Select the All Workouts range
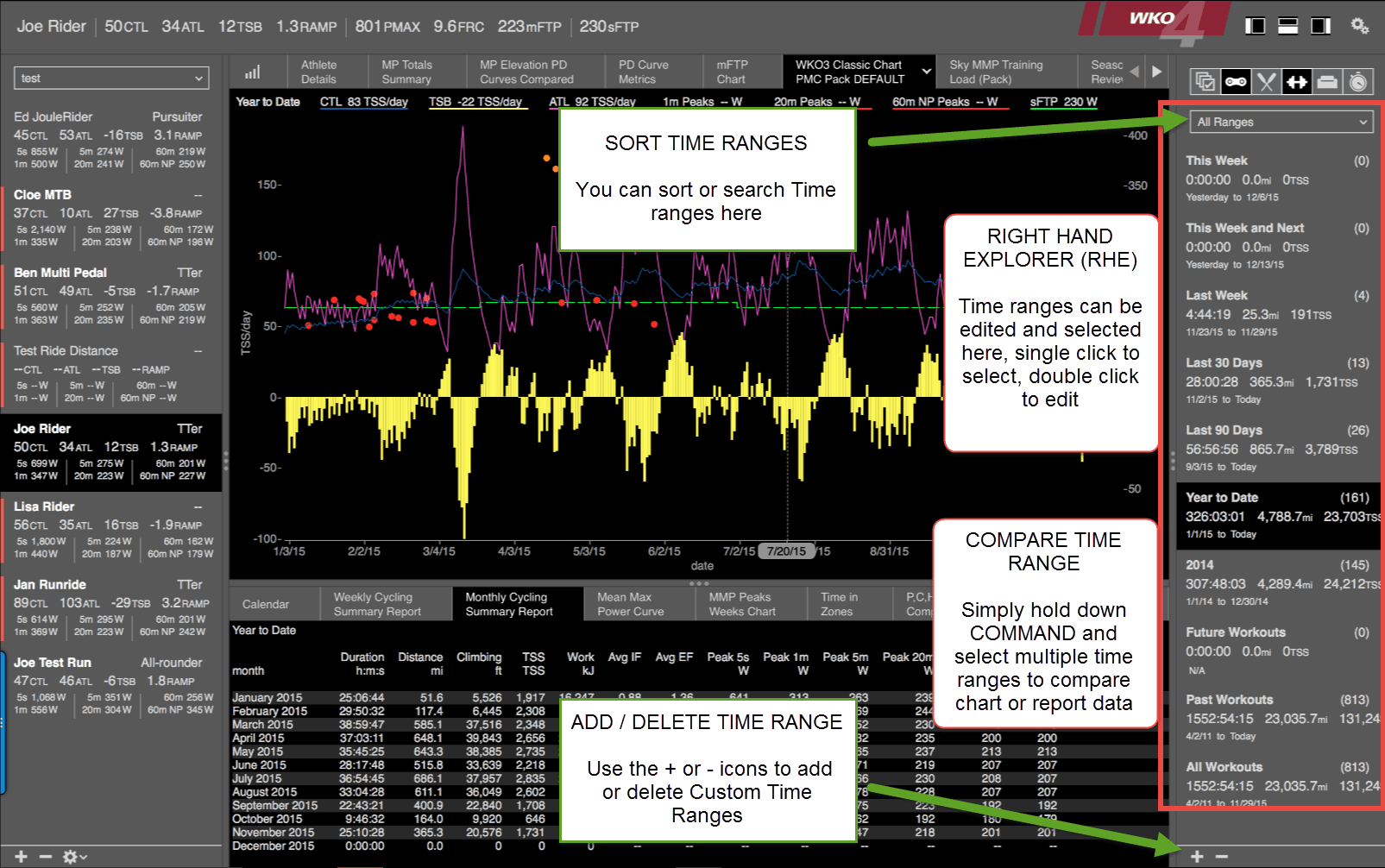1385x868 pixels. click(x=1278, y=784)
